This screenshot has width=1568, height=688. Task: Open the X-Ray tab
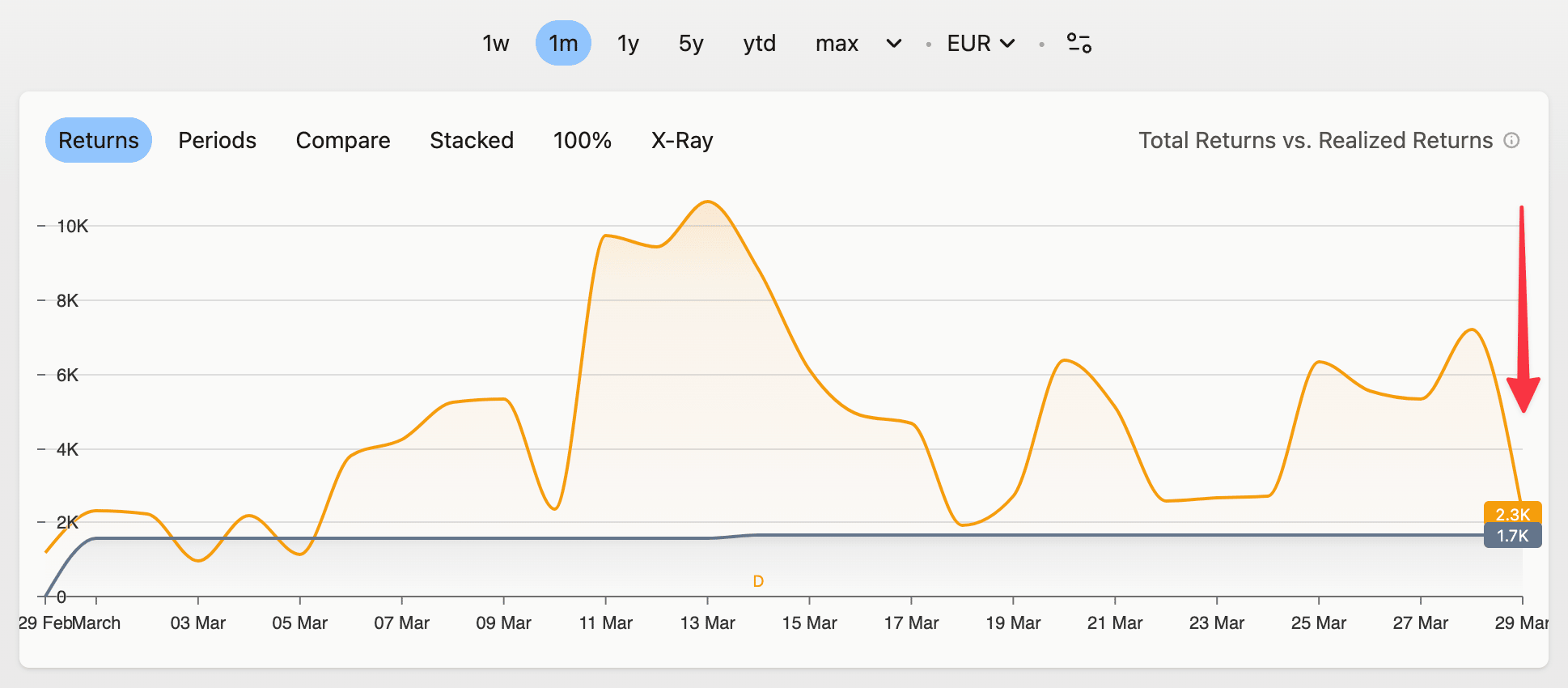(x=682, y=140)
